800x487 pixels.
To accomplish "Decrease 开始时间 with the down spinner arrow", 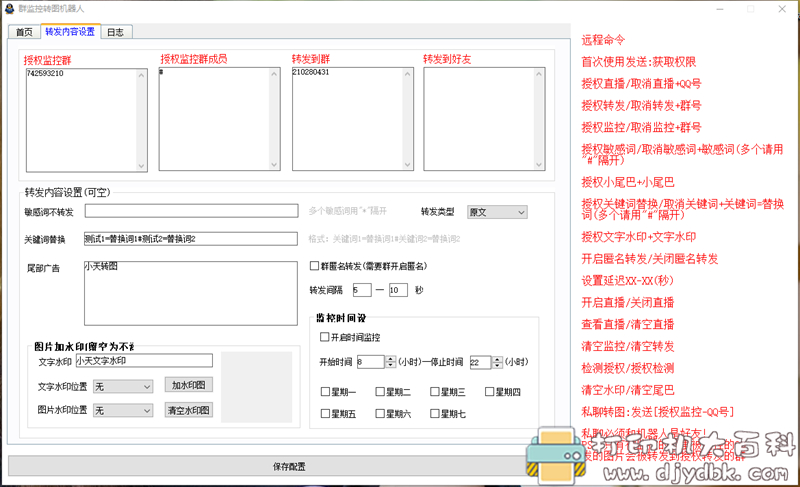I will [x=390, y=365].
